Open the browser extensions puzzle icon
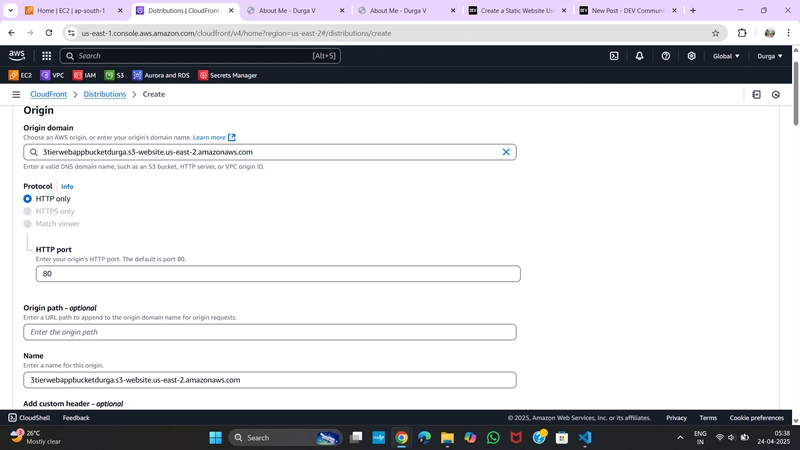 (742, 33)
